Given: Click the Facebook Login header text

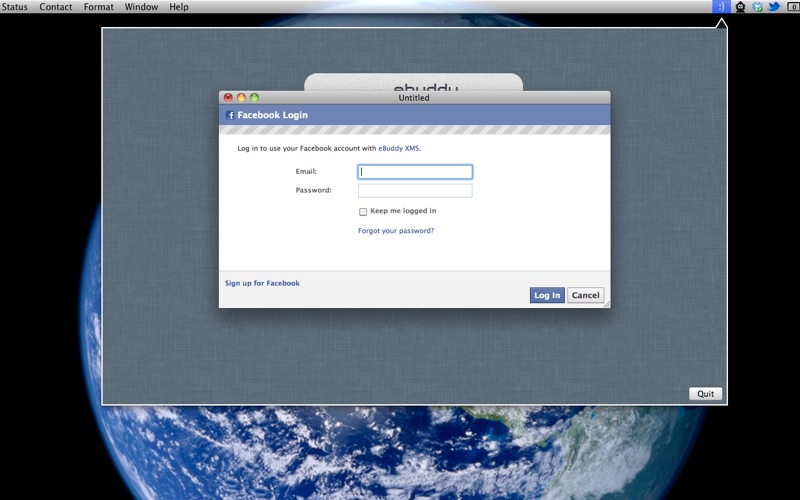Looking at the screenshot, I should (x=272, y=115).
